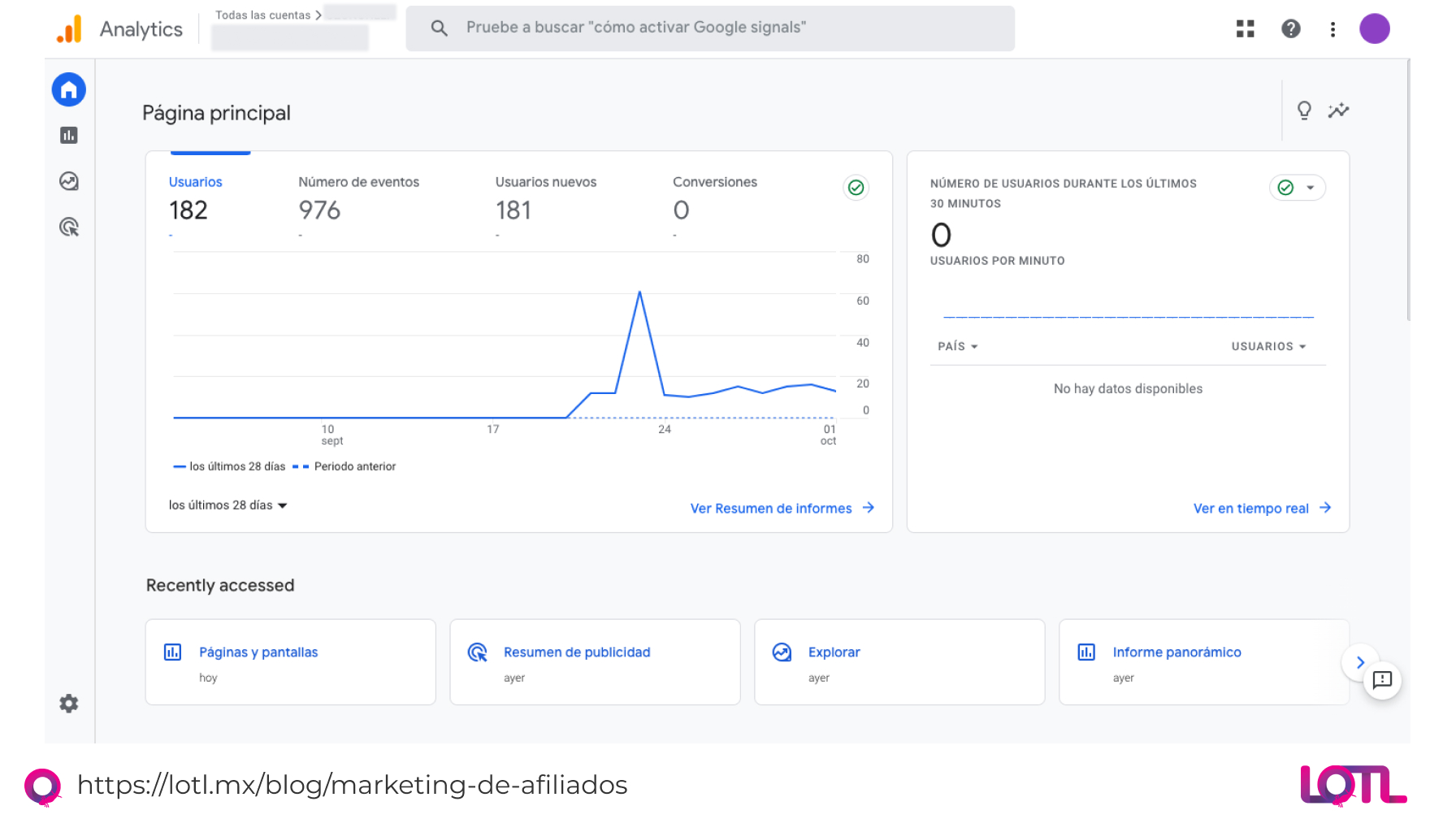Open Admin settings via the gear icon
This screenshot has width=1456, height=832.
click(x=68, y=704)
